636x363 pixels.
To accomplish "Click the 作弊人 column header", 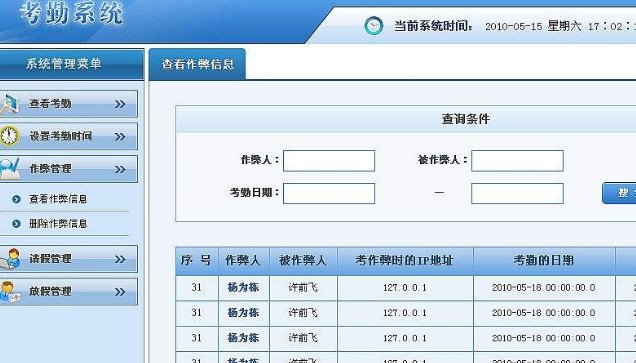I will [x=244, y=261].
